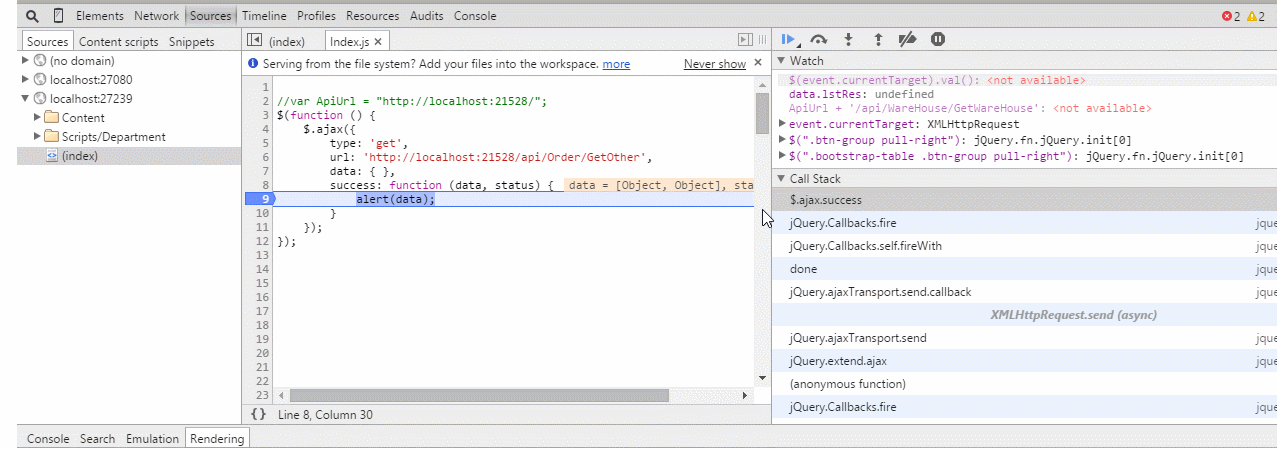Resume script execution with play button
Viewport: 1277px width, 449px height.
(x=789, y=40)
